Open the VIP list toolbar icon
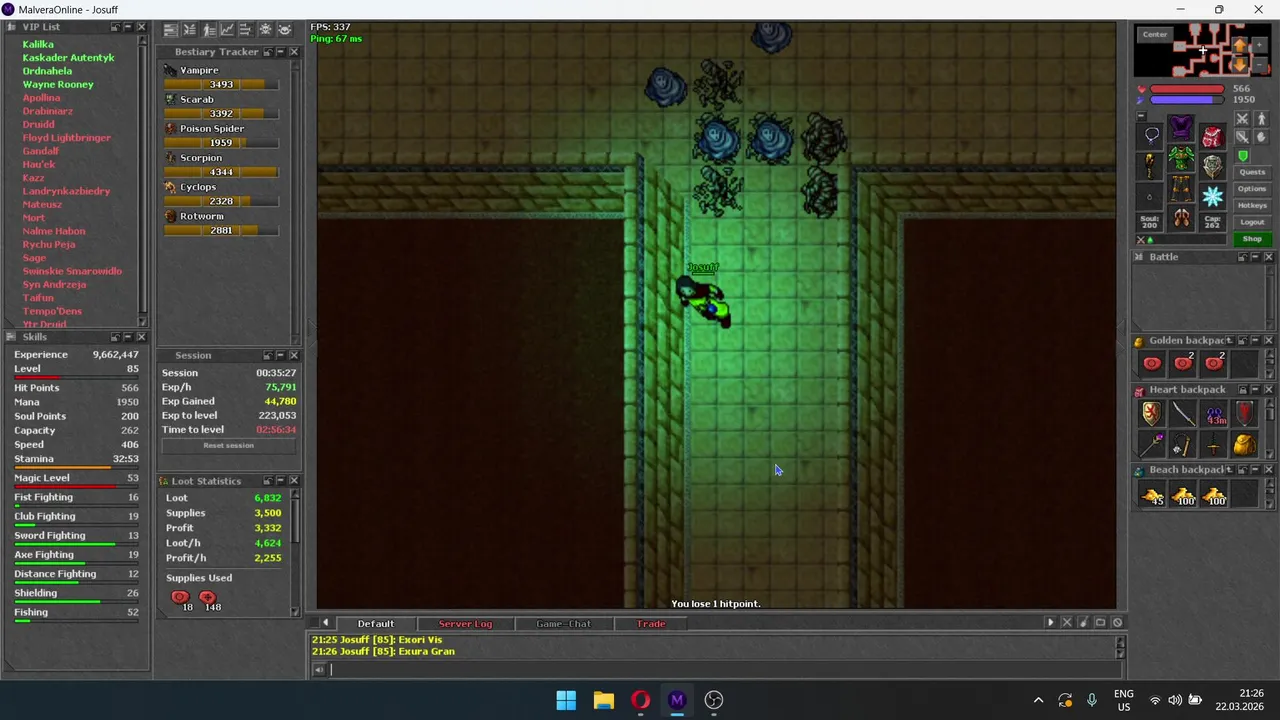Screen dimensions: 1280x720 point(208,30)
